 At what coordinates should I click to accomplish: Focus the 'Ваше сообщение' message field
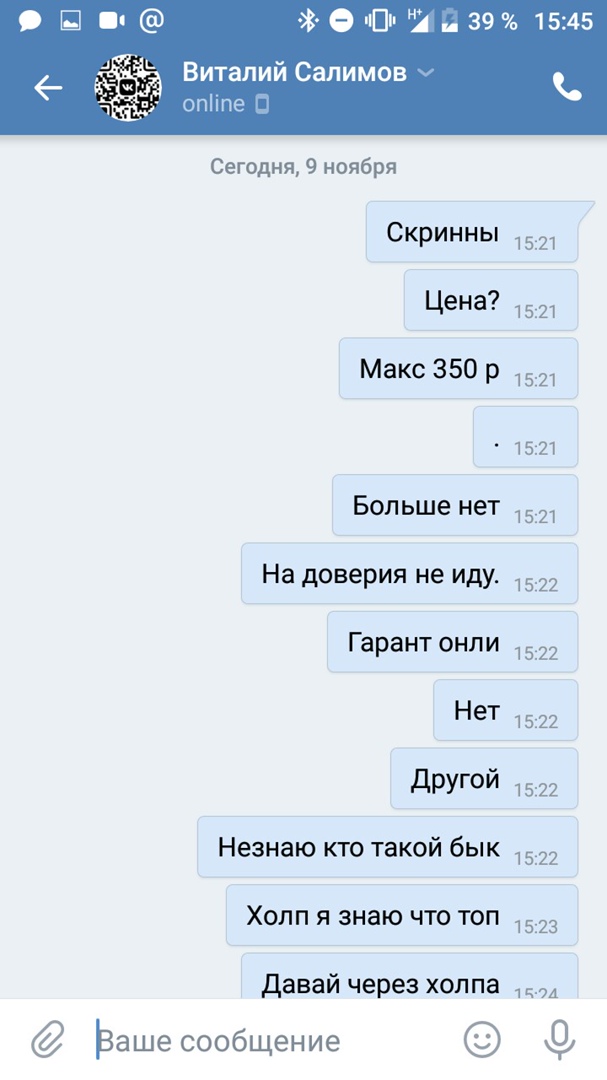tap(276, 1040)
